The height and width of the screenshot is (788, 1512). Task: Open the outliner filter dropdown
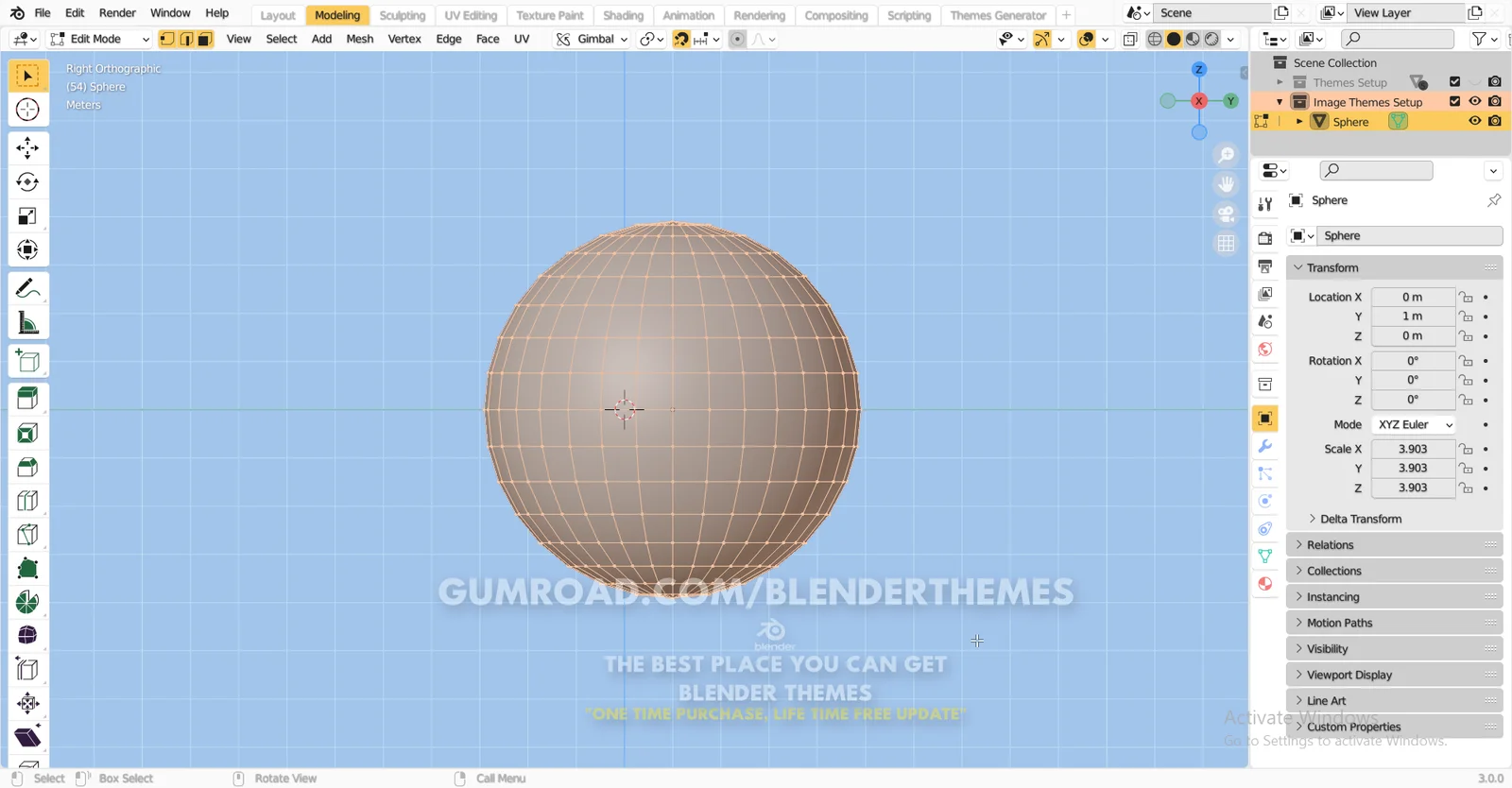[1485, 39]
